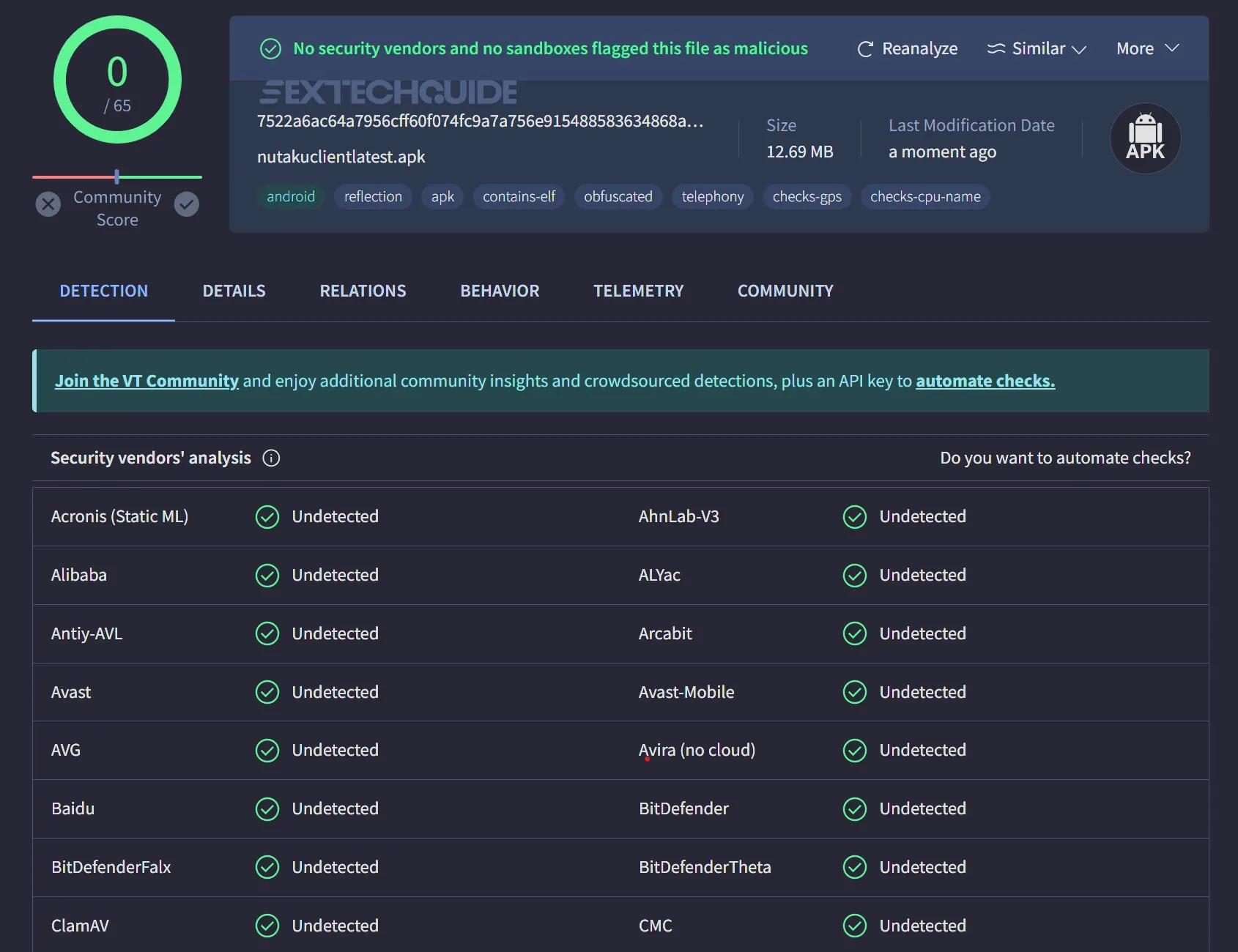Open the COMMUNITY tab

pos(785,291)
